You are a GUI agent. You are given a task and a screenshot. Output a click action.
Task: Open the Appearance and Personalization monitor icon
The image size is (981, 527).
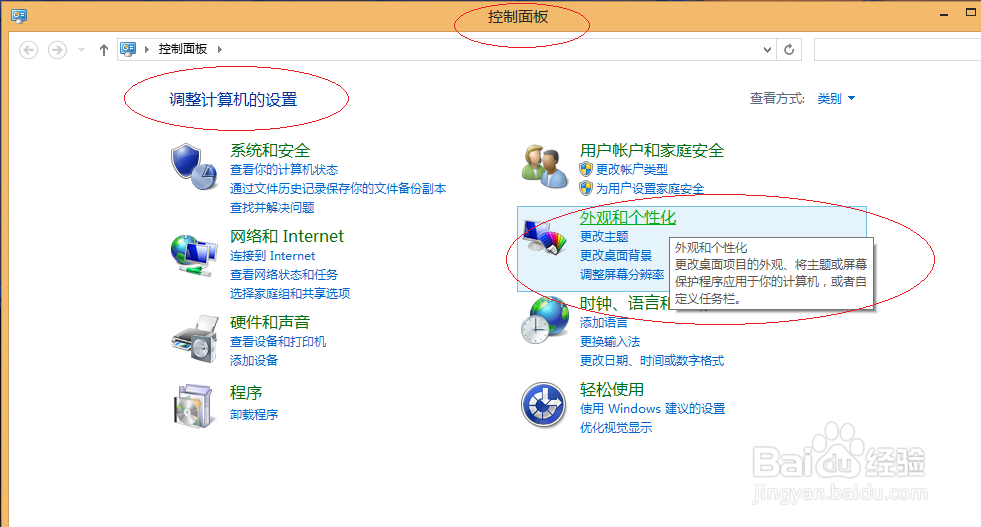[x=544, y=237]
